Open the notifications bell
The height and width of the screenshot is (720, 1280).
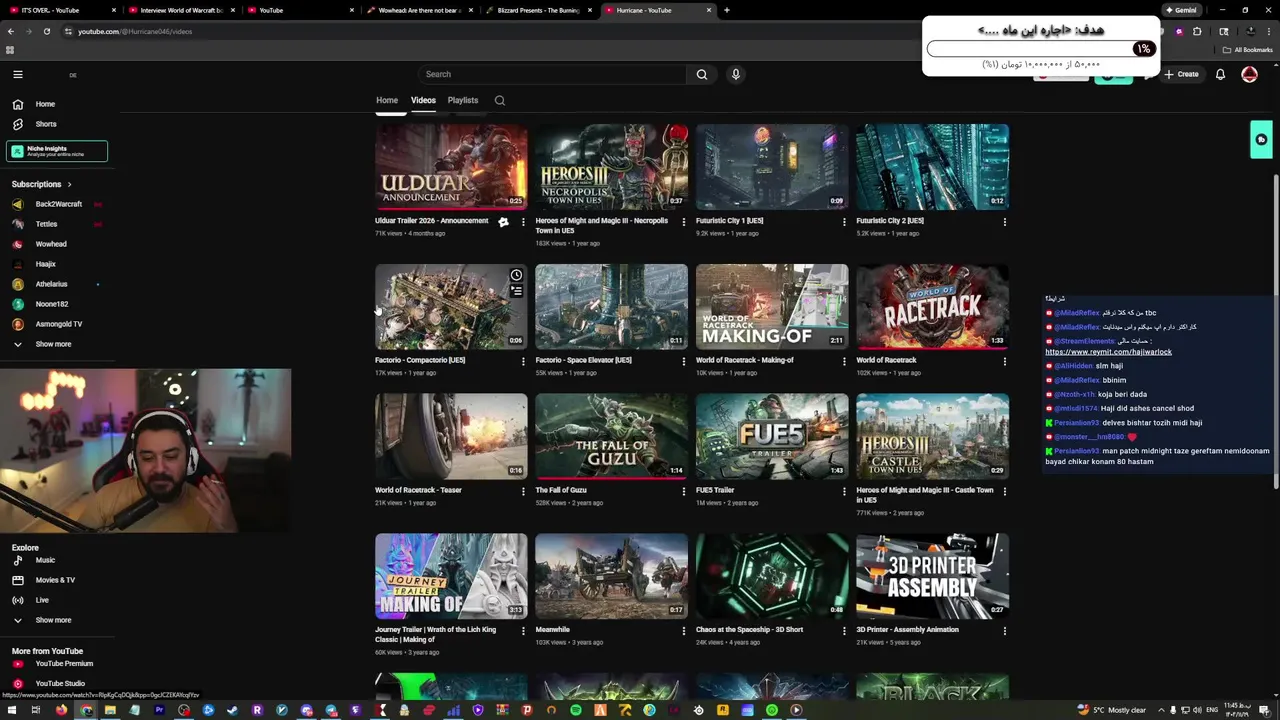click(1220, 74)
